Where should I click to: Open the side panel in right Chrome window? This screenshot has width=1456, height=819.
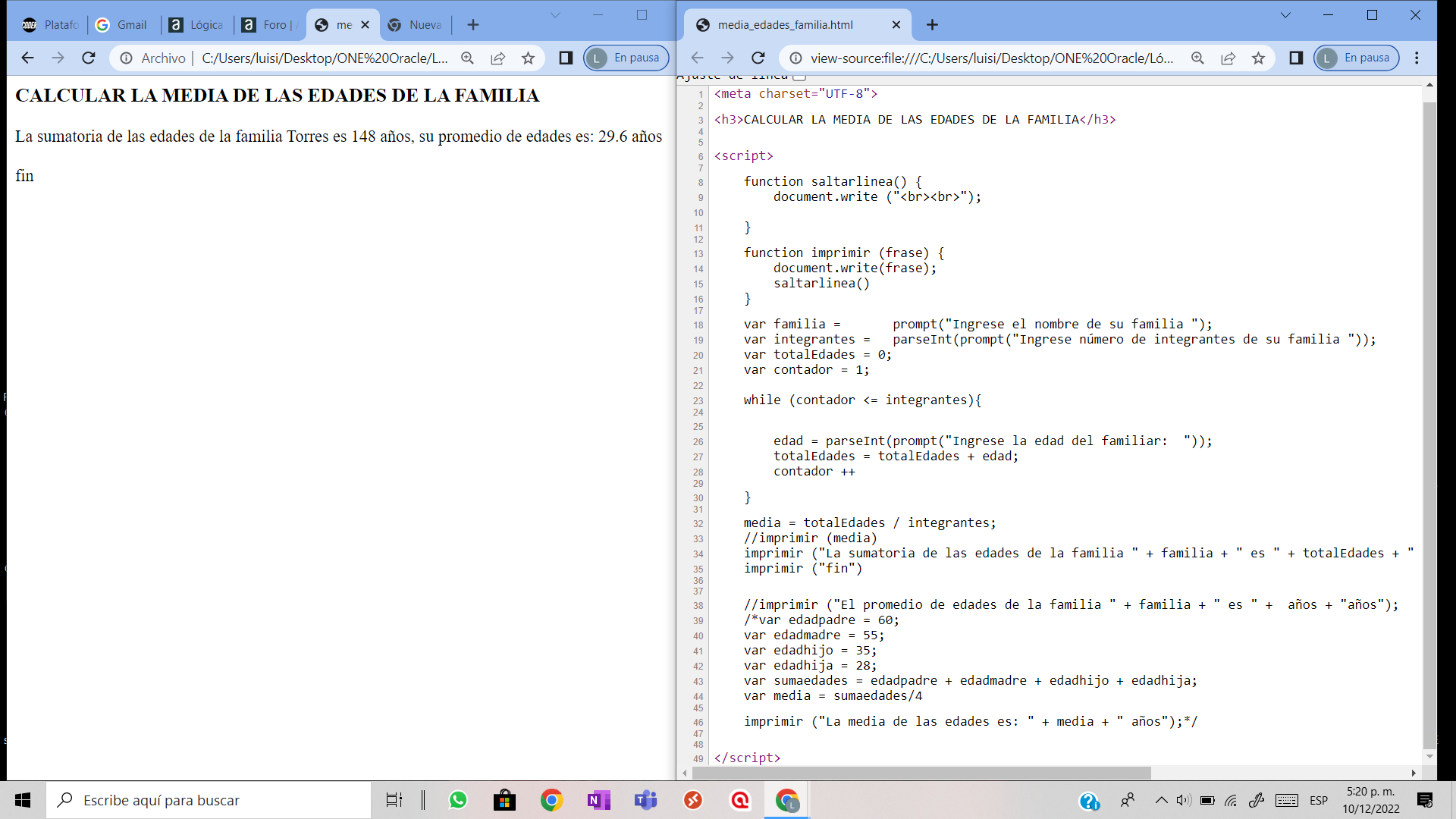1296,58
